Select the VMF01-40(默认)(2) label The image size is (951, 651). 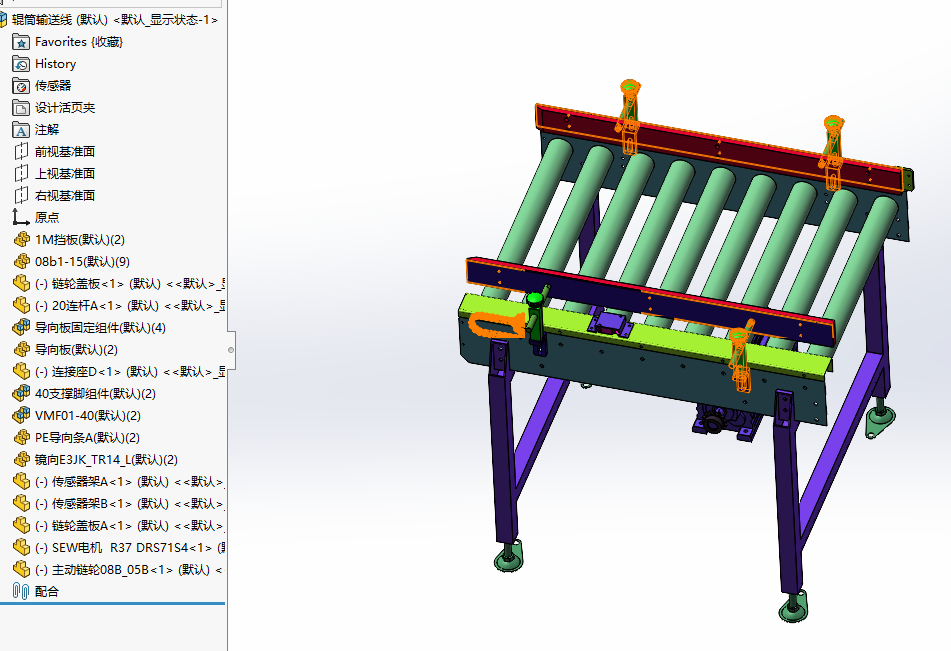[x=88, y=416]
